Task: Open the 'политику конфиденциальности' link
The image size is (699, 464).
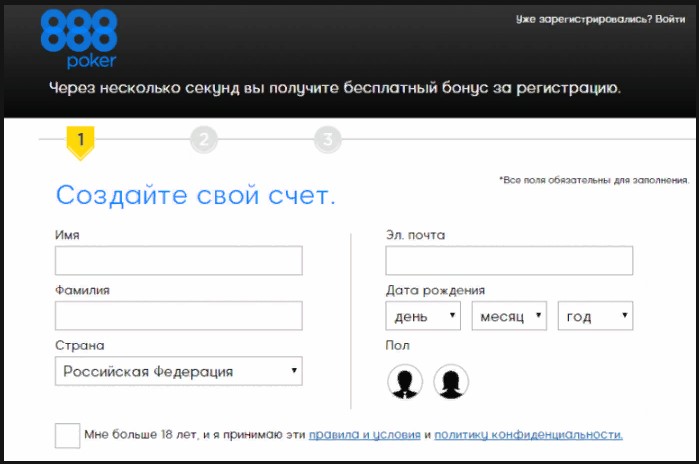Action: coord(528,435)
